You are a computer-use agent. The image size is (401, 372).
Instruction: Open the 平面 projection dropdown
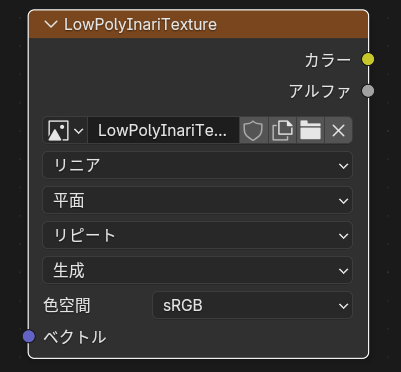pyautogui.click(x=197, y=200)
